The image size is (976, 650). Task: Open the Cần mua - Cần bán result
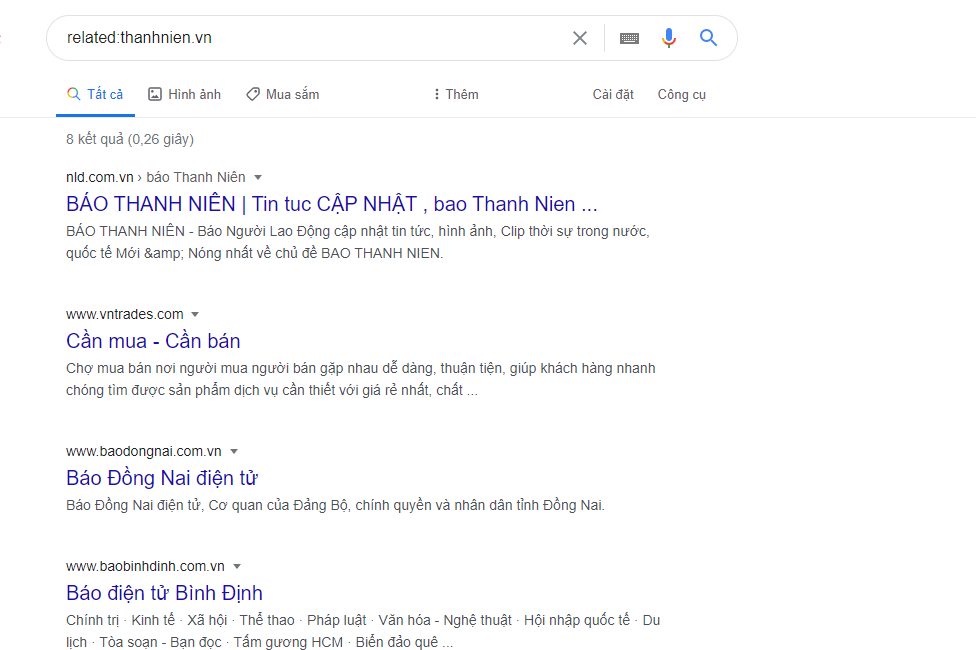(153, 341)
